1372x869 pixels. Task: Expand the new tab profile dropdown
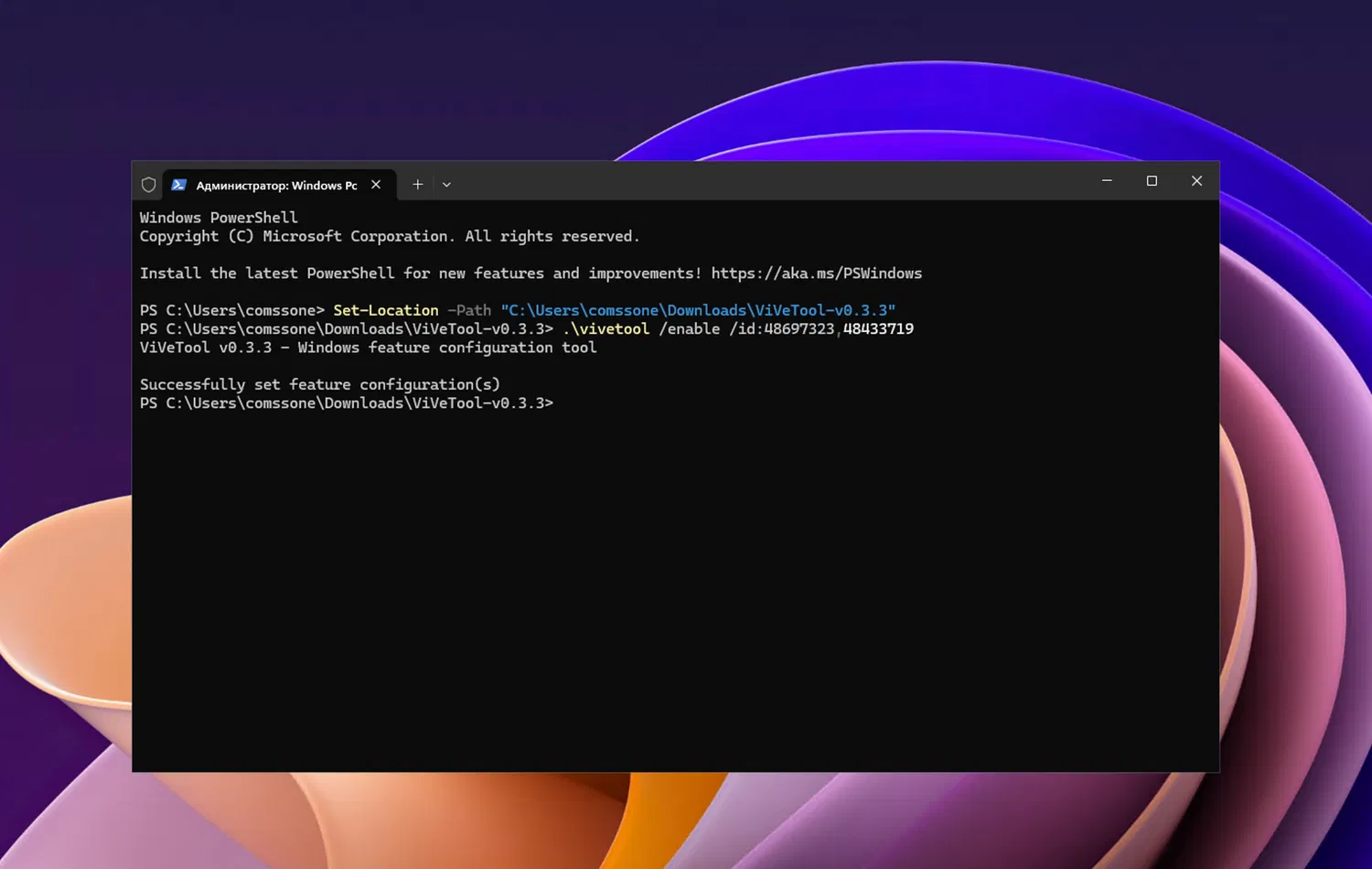tap(446, 185)
